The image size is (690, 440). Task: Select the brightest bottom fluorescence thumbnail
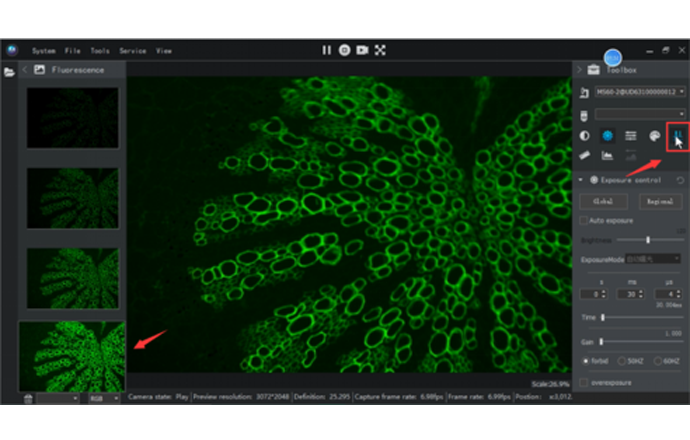72,356
